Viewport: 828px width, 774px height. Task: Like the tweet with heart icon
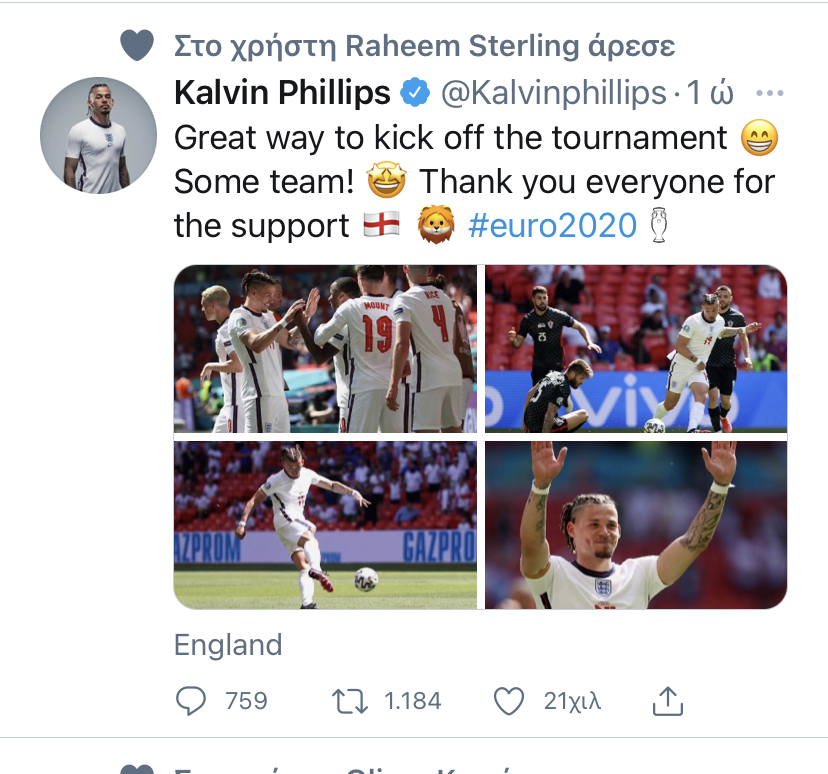point(511,701)
